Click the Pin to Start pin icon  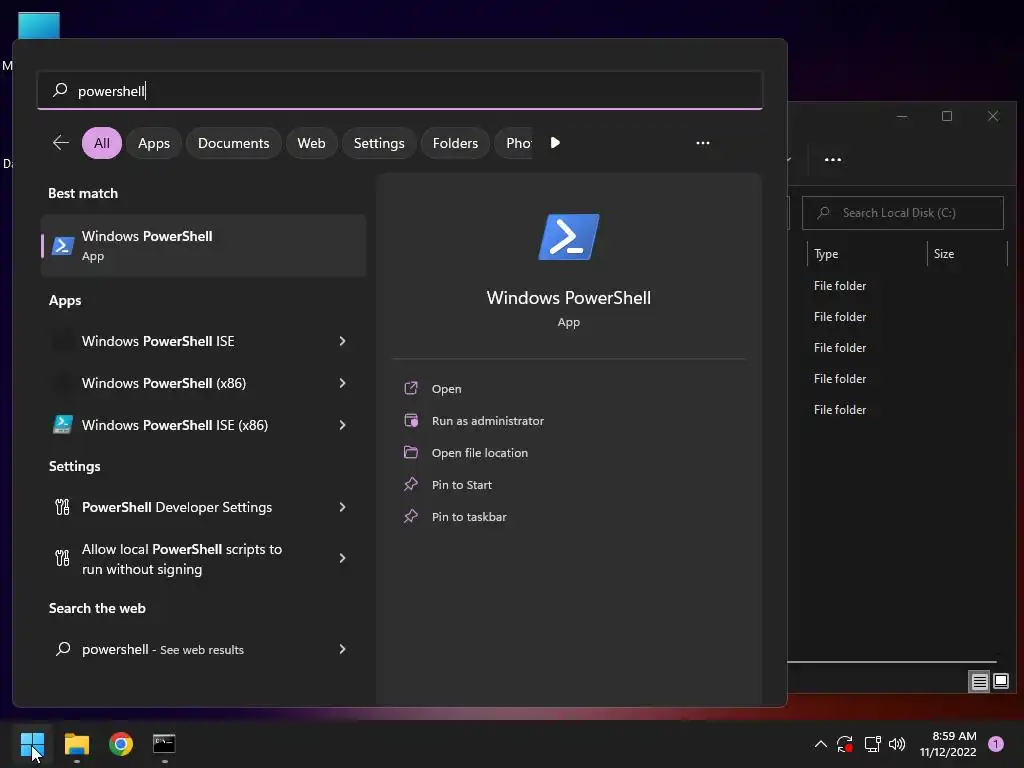(x=411, y=484)
